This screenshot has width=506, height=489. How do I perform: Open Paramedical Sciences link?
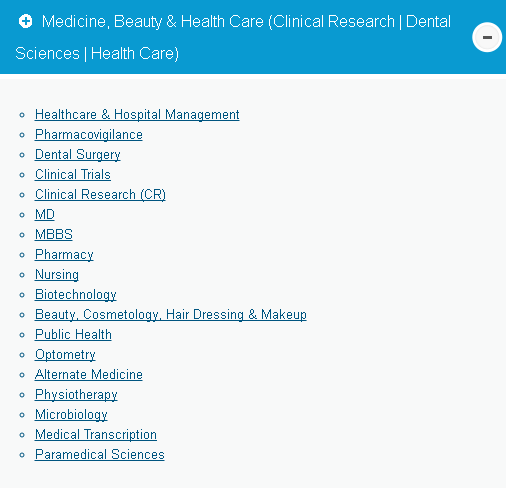(x=100, y=455)
